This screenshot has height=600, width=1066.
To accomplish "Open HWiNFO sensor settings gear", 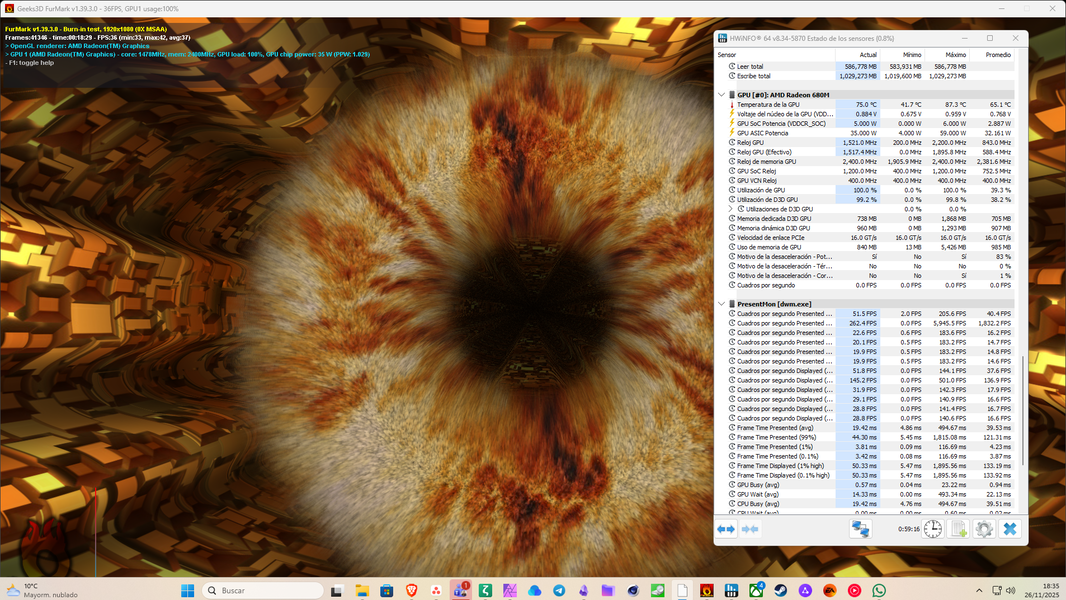I will [984, 529].
